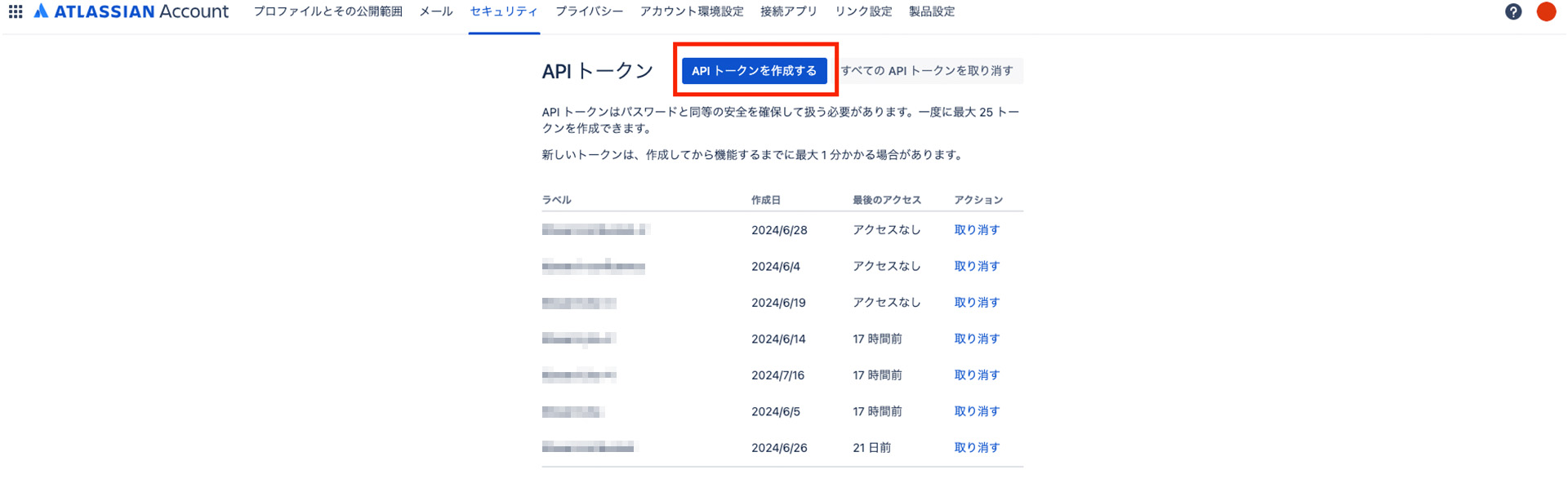Go to 製品設定 tab
This screenshot has height=492, width=1568.
tap(932, 11)
